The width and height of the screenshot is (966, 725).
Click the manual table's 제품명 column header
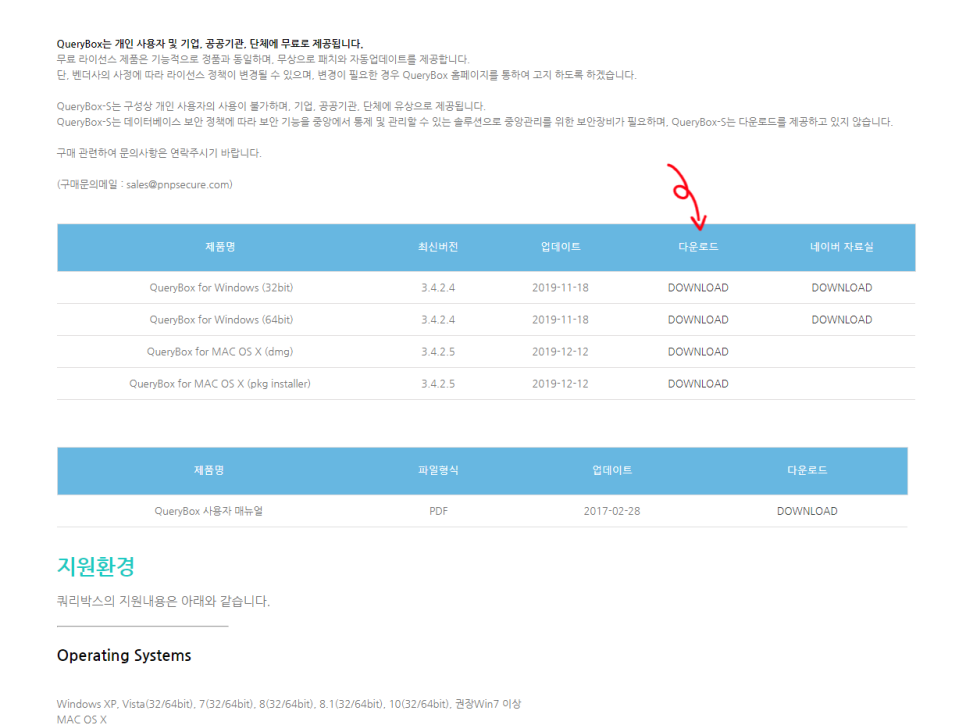(x=209, y=471)
